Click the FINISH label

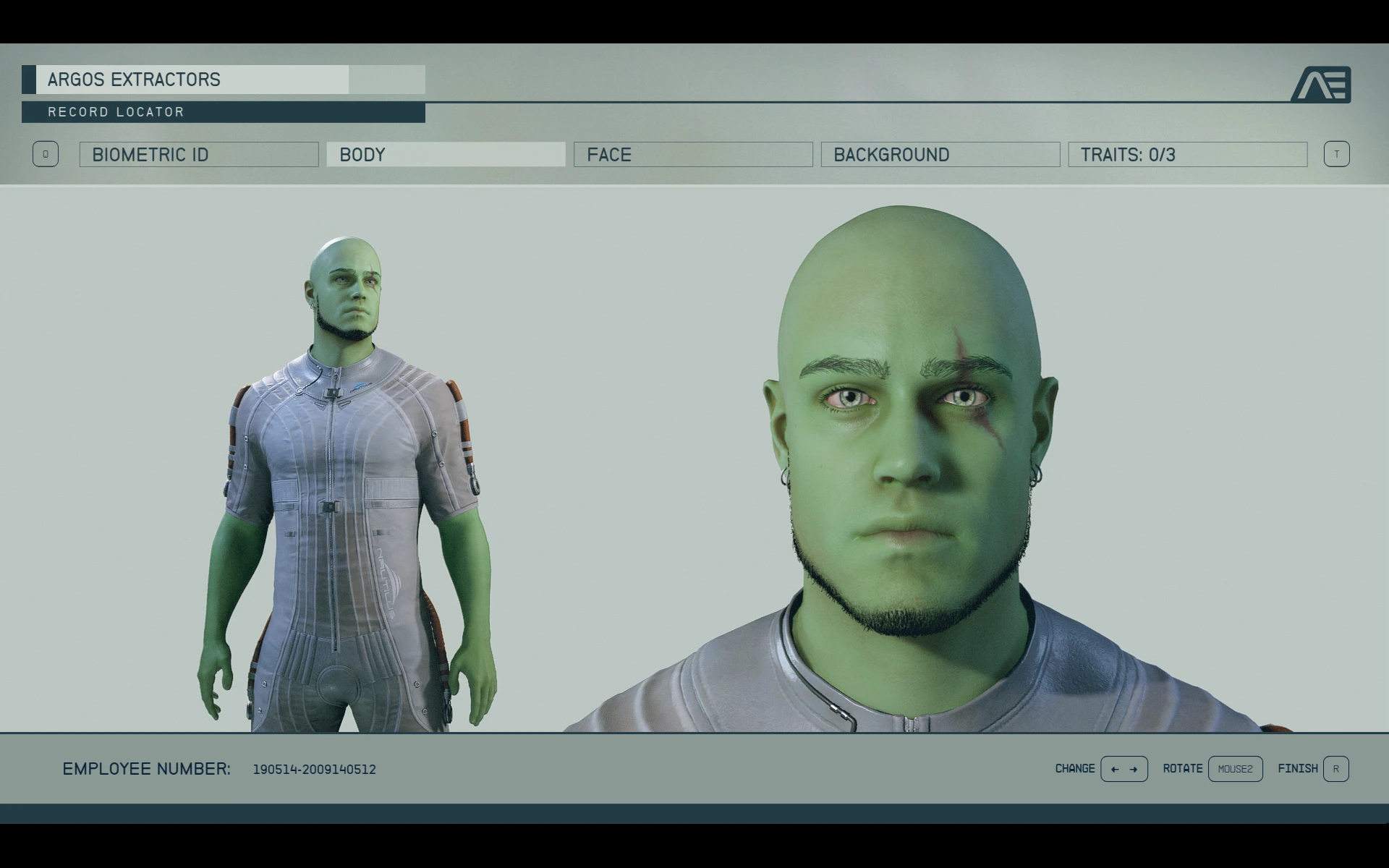point(1297,769)
